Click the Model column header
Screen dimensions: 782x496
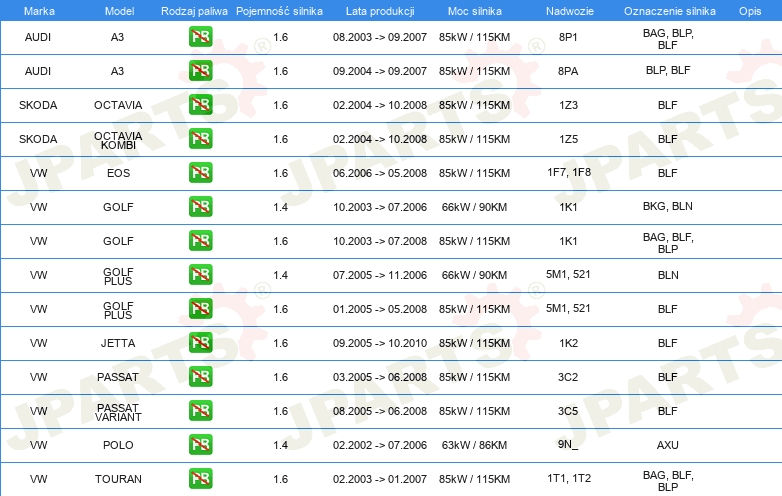[x=119, y=11]
